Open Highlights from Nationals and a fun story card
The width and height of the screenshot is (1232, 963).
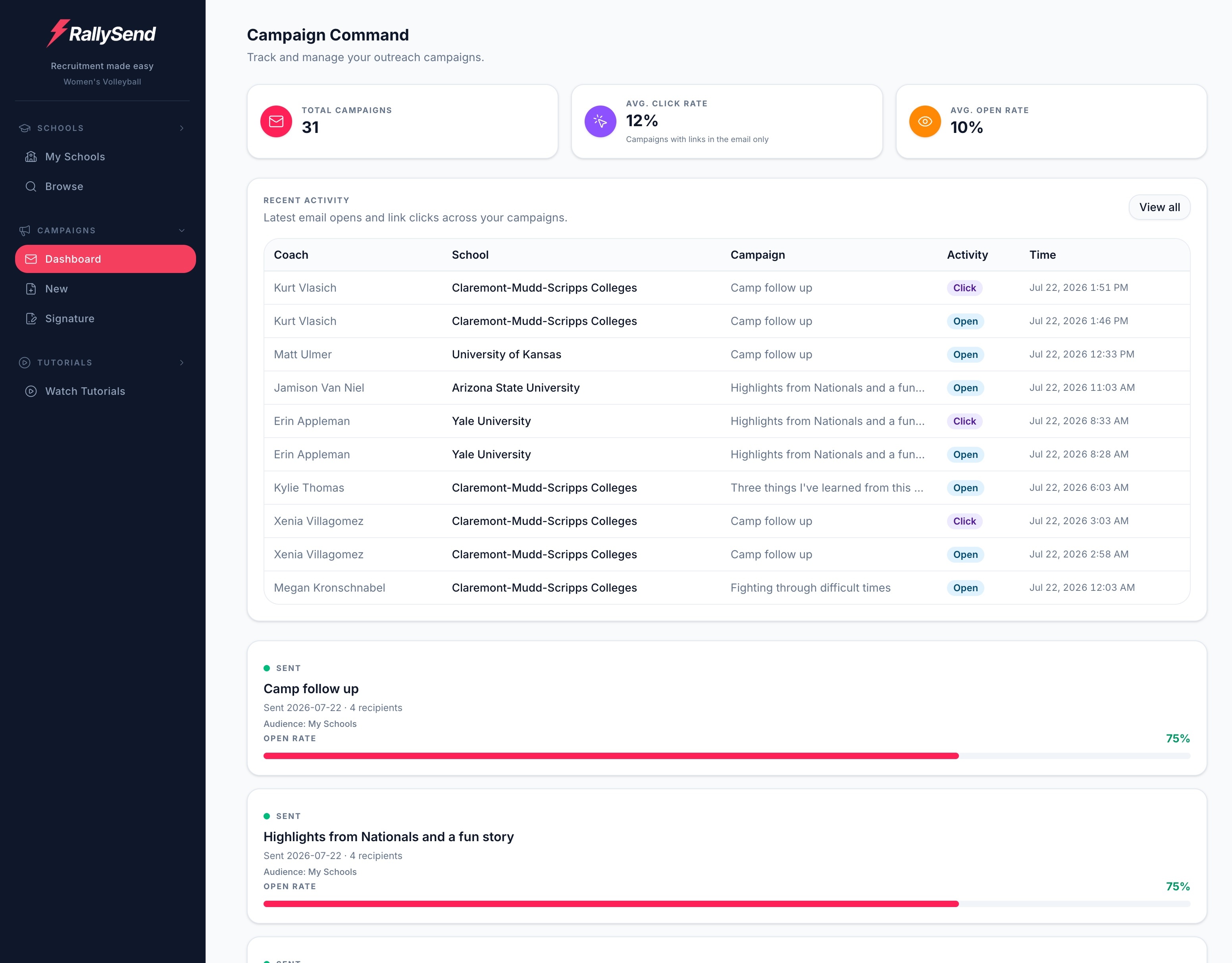pyautogui.click(x=389, y=837)
